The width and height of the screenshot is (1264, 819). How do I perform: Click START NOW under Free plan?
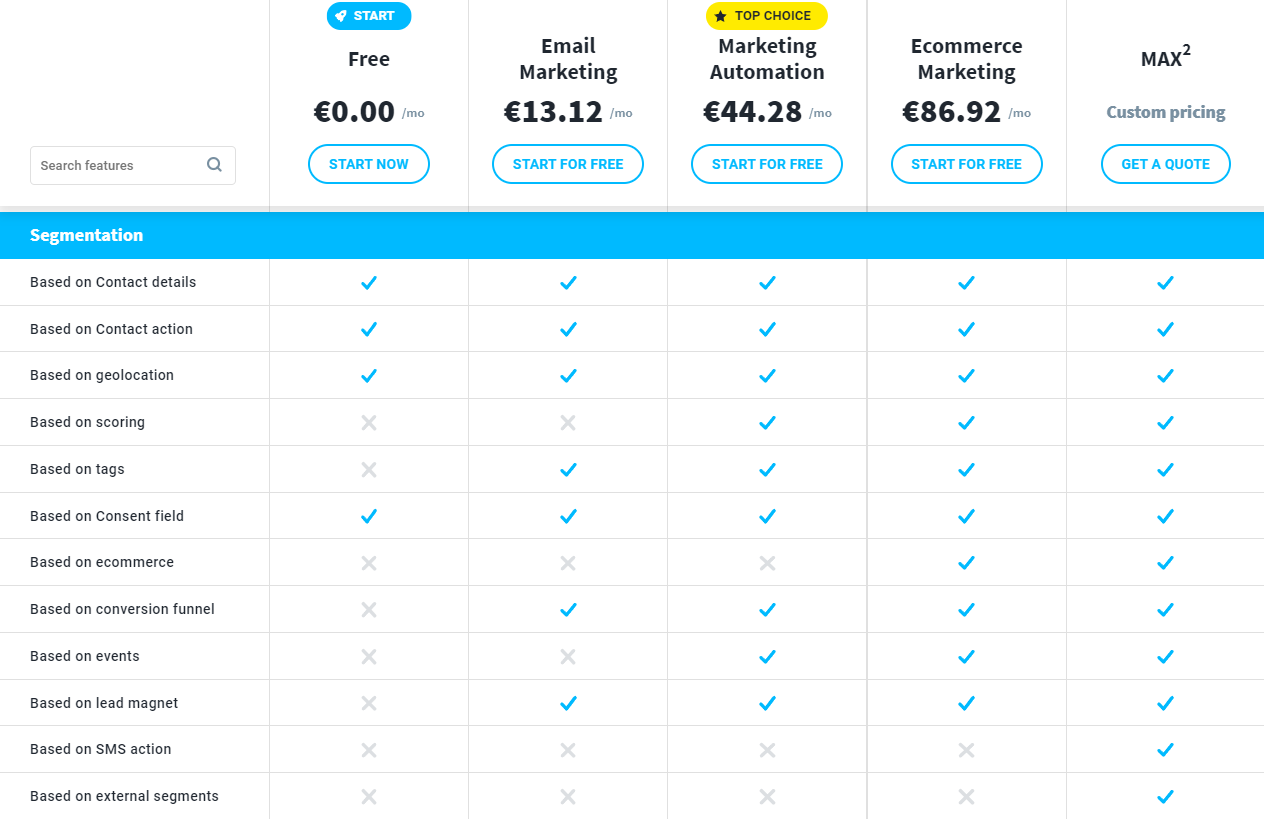click(x=369, y=164)
